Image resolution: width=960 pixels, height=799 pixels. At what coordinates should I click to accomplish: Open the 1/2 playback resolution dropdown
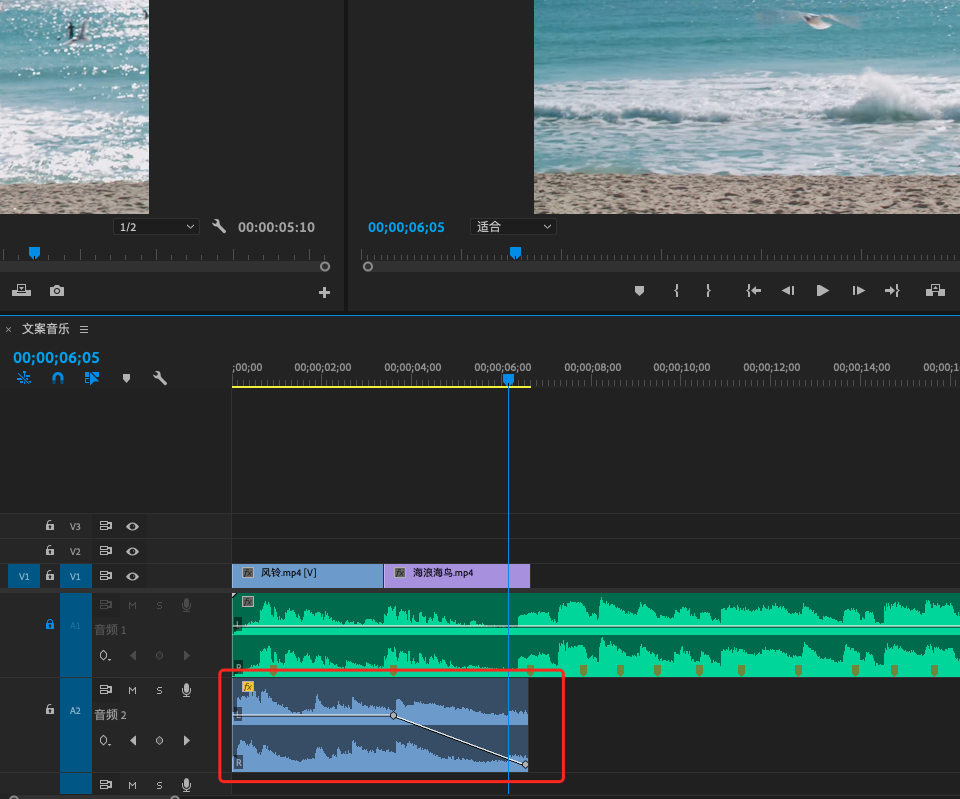[x=157, y=227]
